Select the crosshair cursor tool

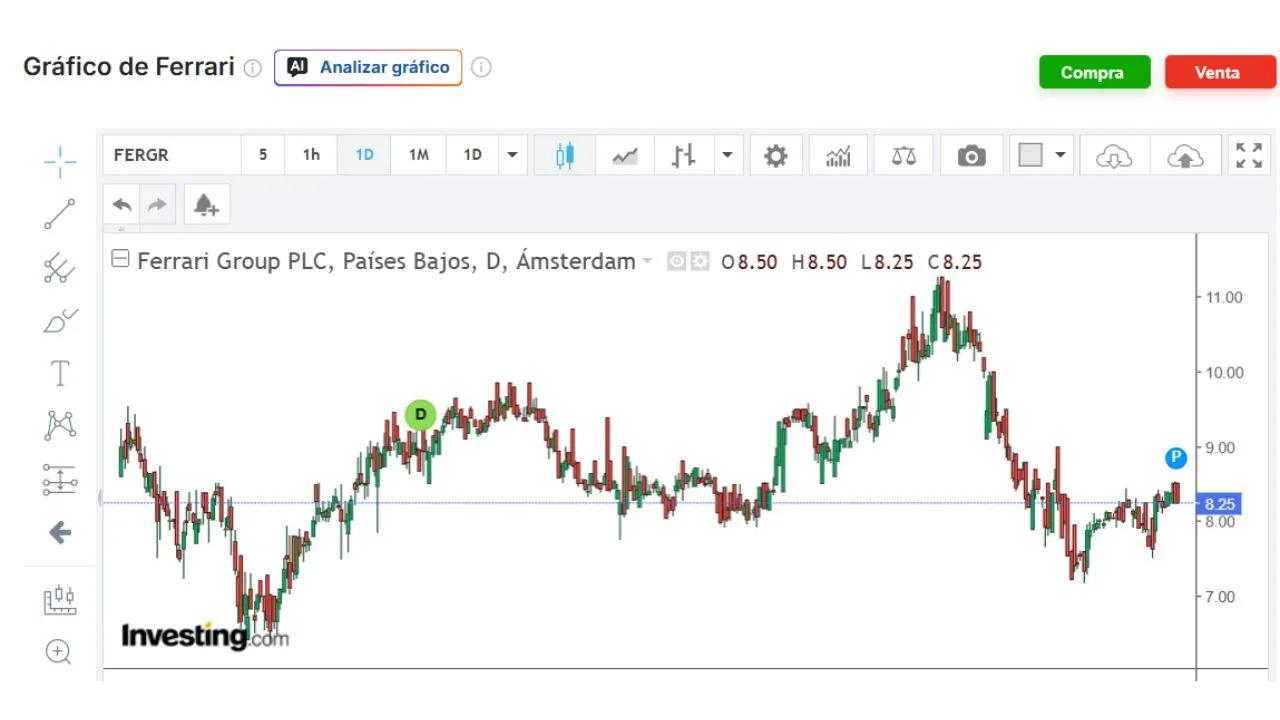tap(60, 161)
